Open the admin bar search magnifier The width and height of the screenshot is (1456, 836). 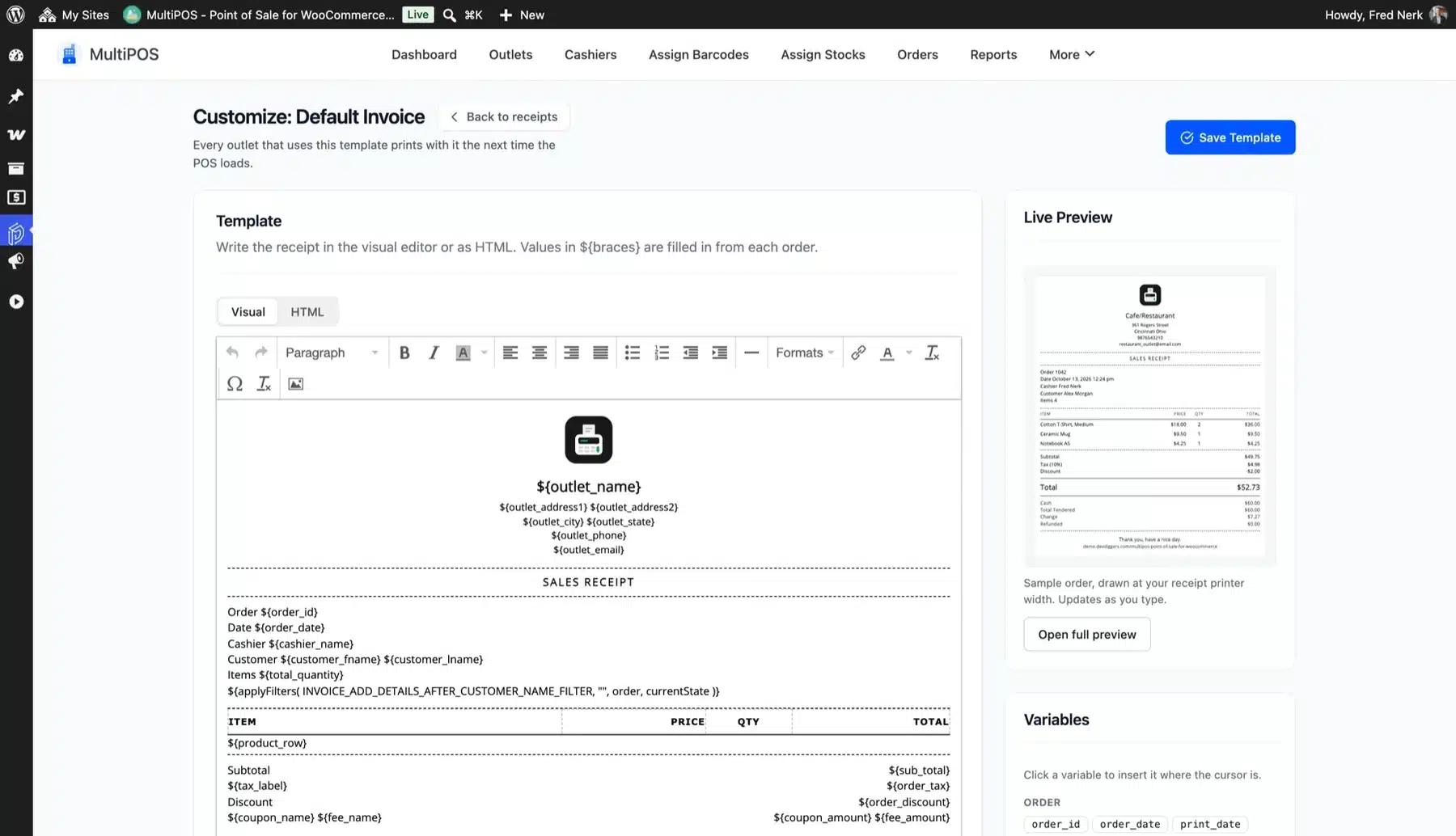pyautogui.click(x=450, y=15)
